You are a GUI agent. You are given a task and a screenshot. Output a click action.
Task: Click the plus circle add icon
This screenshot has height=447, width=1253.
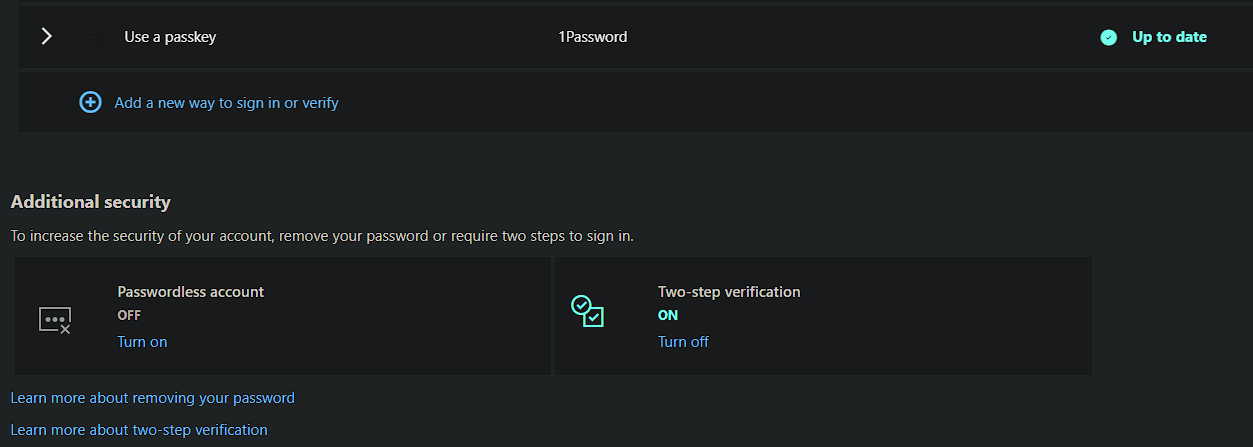(x=90, y=102)
